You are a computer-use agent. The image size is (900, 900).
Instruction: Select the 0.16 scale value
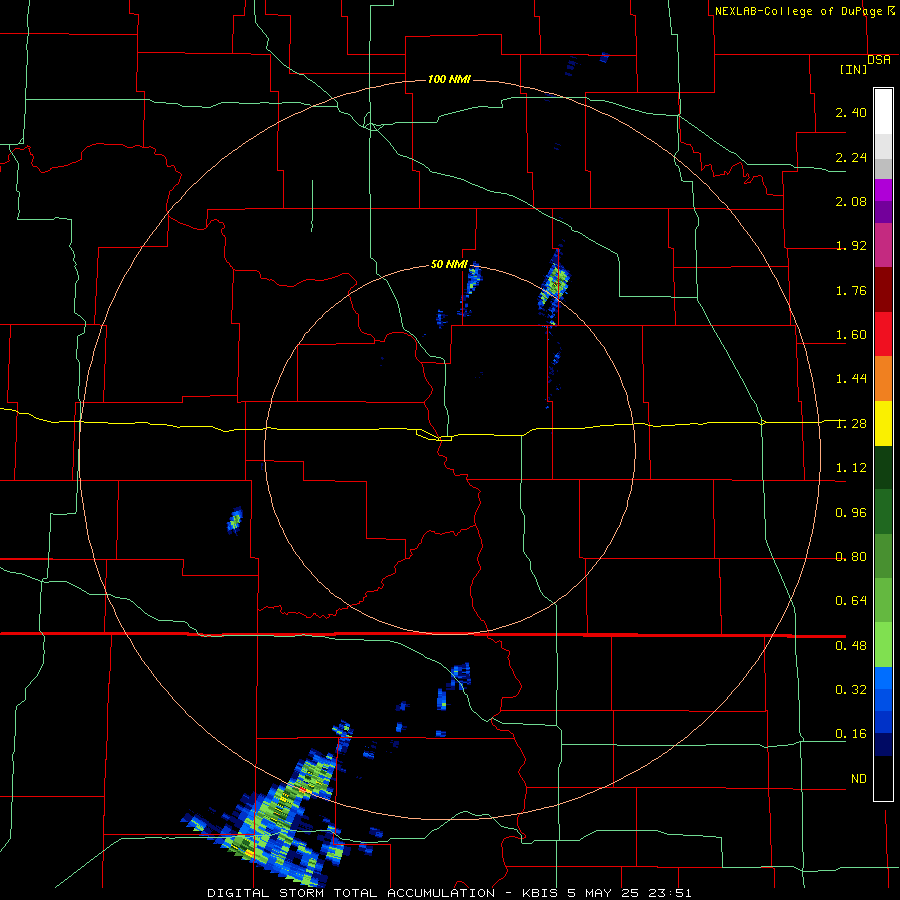851,734
